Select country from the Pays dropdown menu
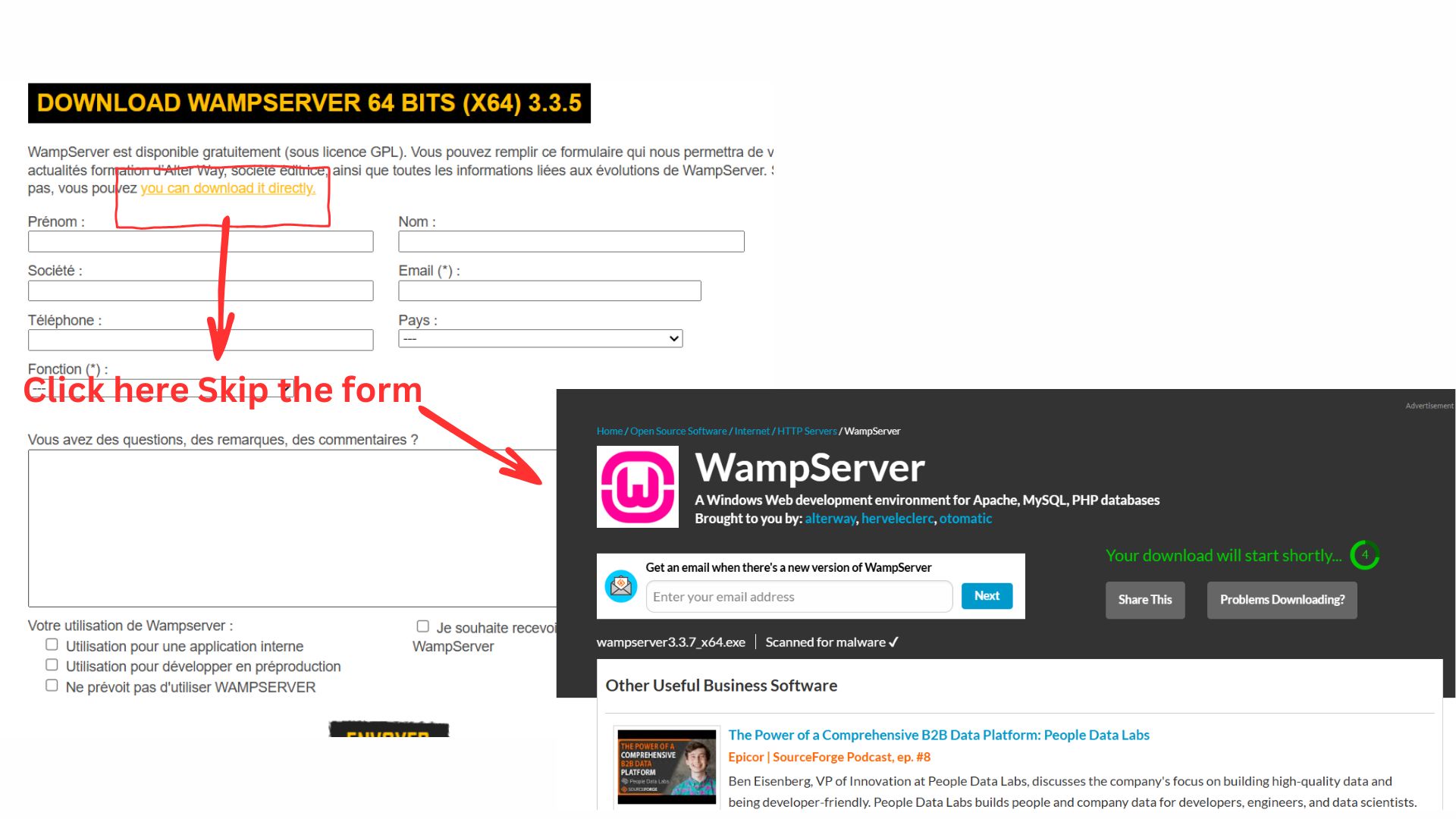1456x819 pixels. 540,339
